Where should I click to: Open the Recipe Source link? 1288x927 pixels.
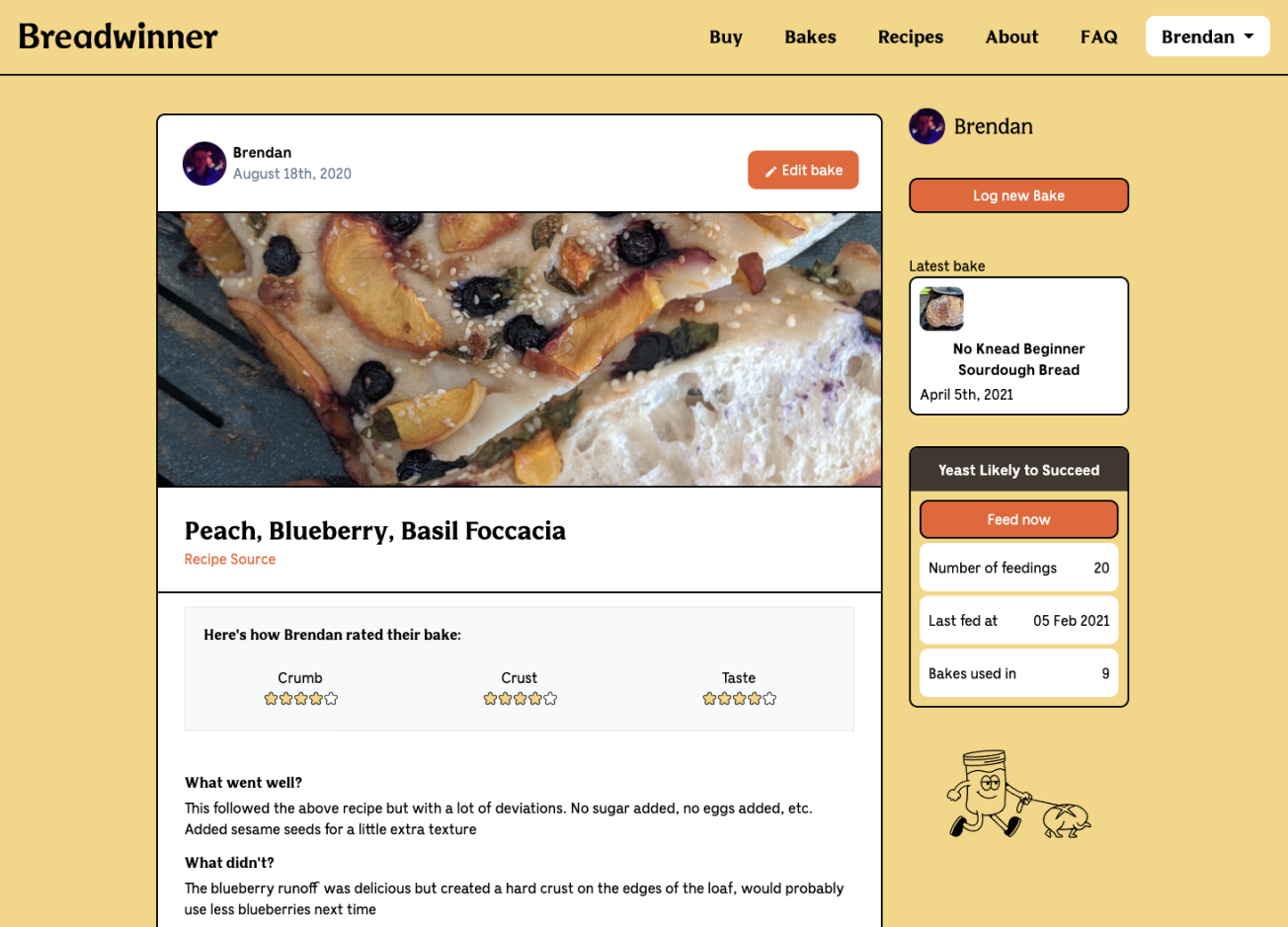click(x=230, y=559)
